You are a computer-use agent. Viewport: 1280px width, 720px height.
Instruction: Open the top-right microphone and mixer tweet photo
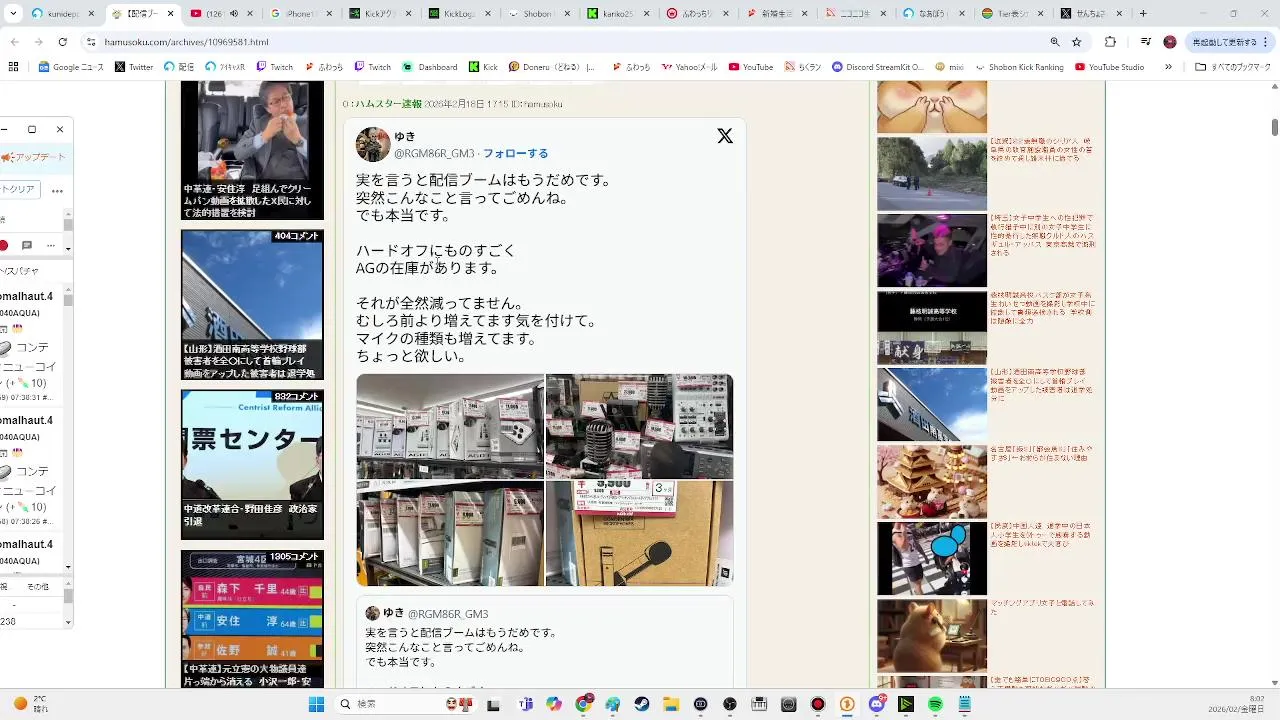[x=639, y=426]
